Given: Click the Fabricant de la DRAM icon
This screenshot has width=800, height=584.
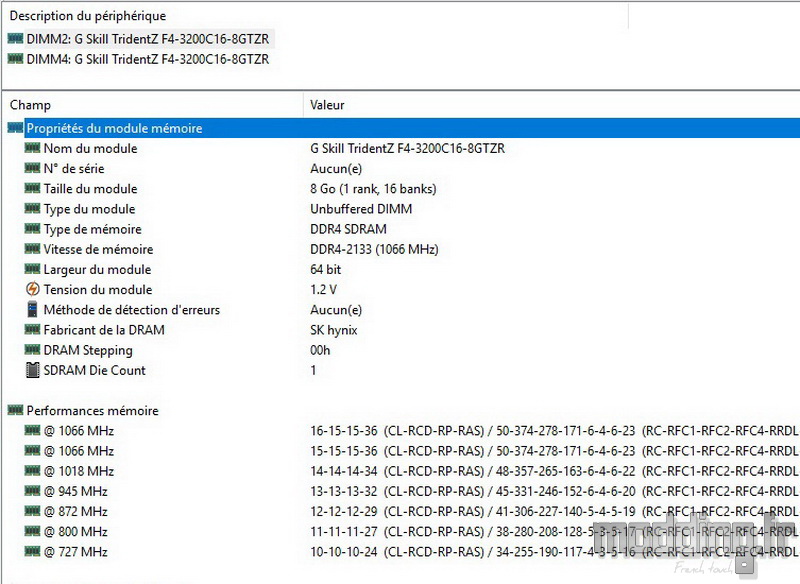Looking at the screenshot, I should [x=32, y=329].
